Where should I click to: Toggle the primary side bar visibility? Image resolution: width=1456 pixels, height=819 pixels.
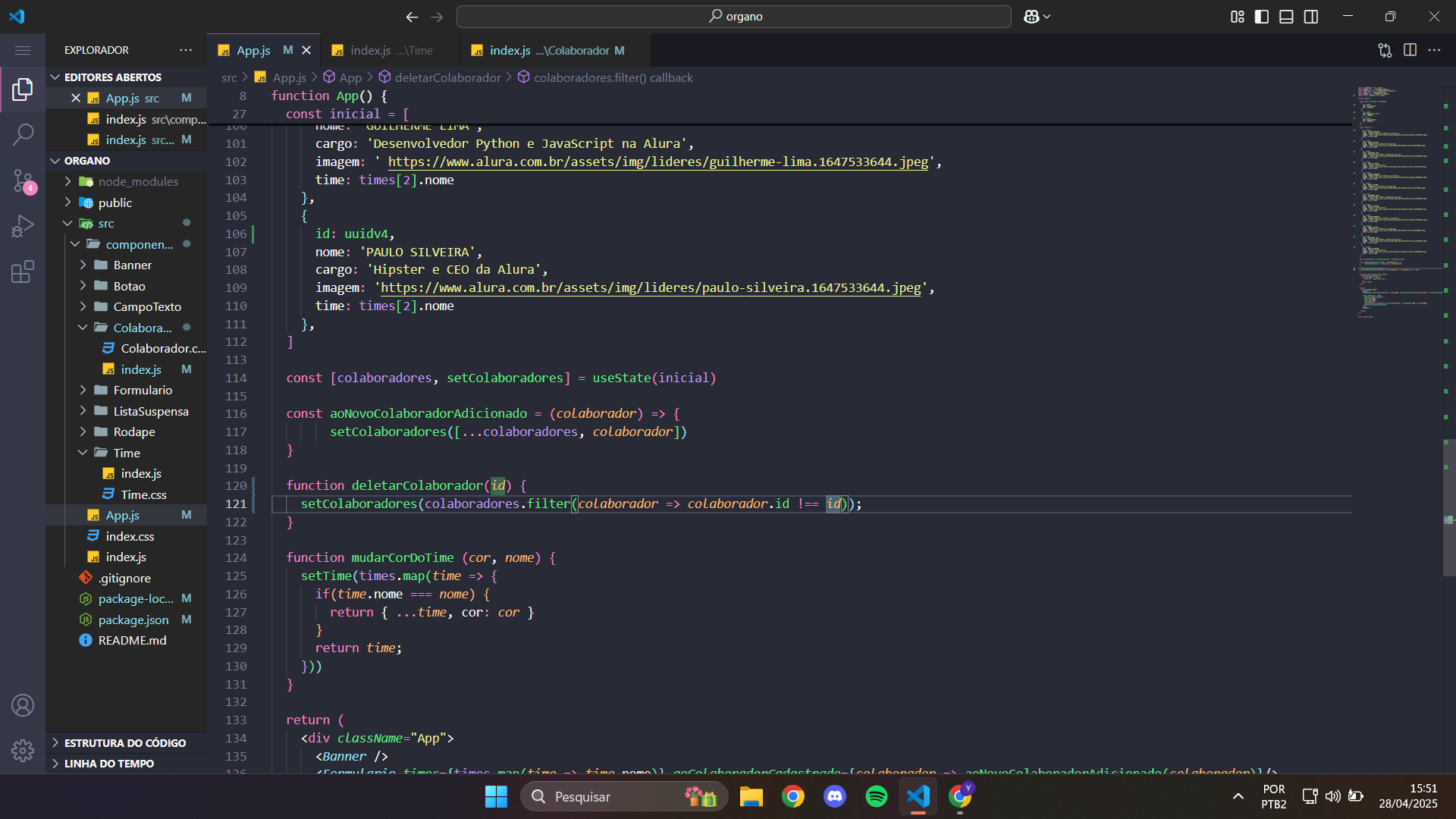tap(1262, 17)
